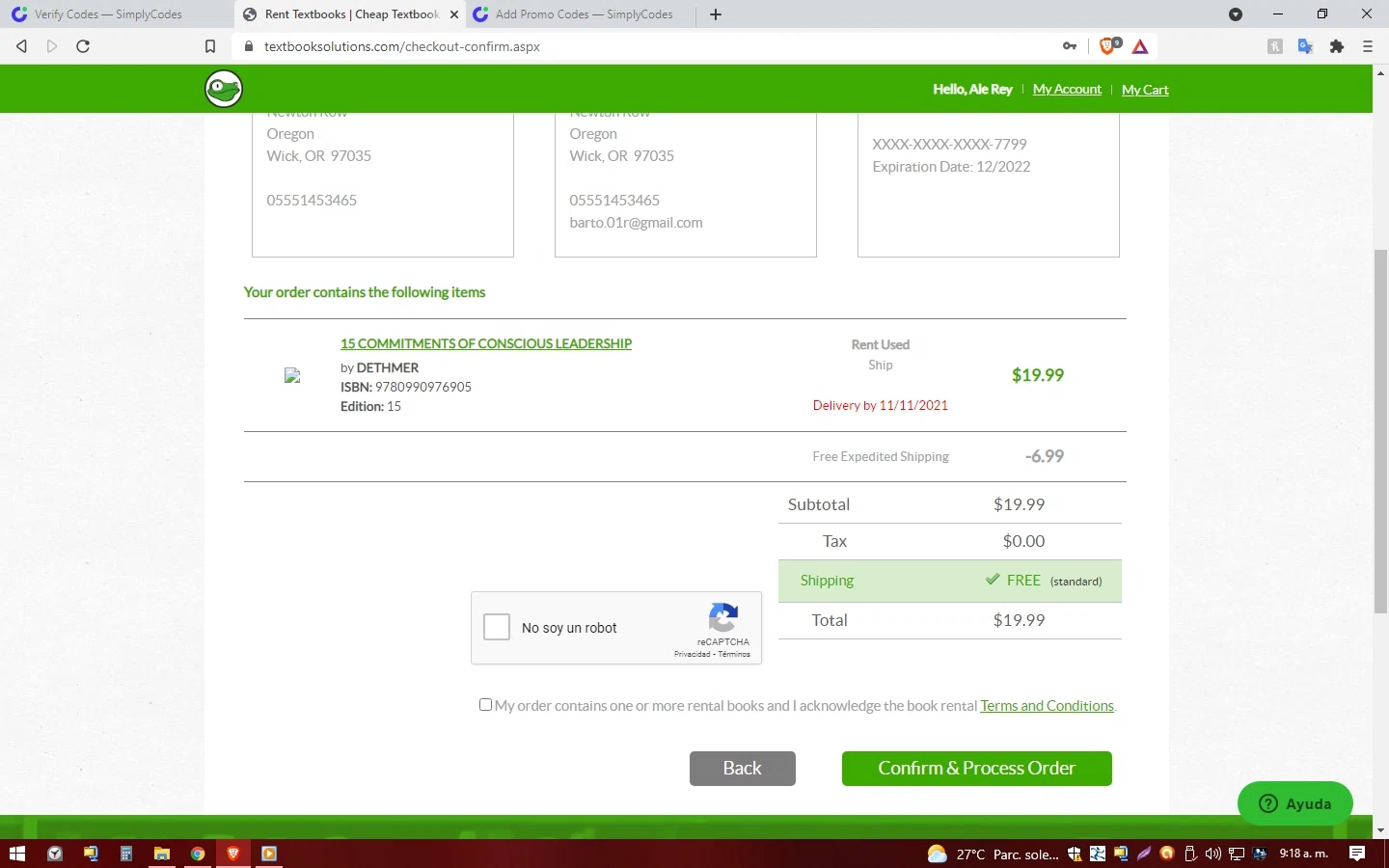Open the Windows Start menu

pyautogui.click(x=16, y=854)
